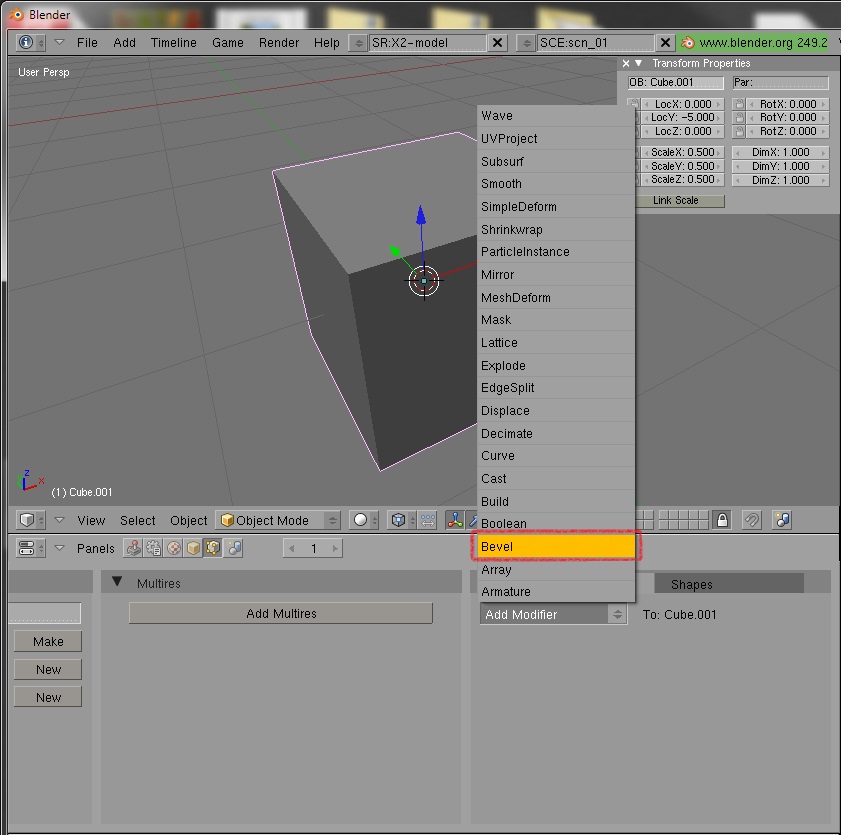The width and height of the screenshot is (841, 835).
Task: Click the LocY value slider field
Action: tap(683, 118)
